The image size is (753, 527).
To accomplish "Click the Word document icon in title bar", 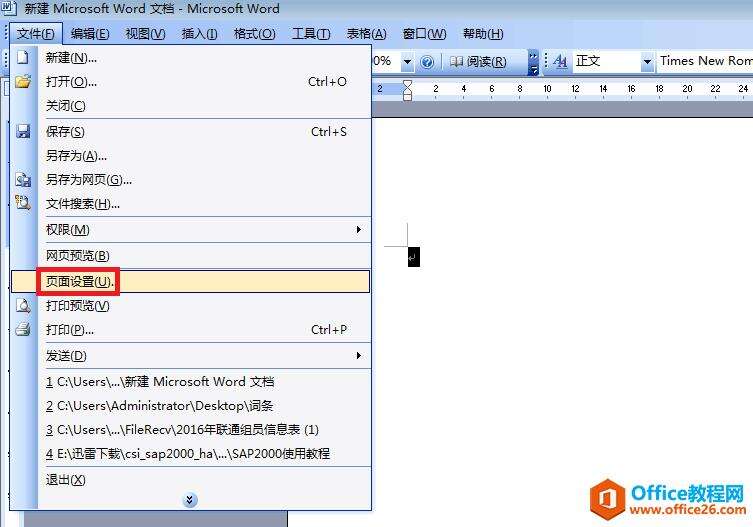I will pyautogui.click(x=9, y=8).
